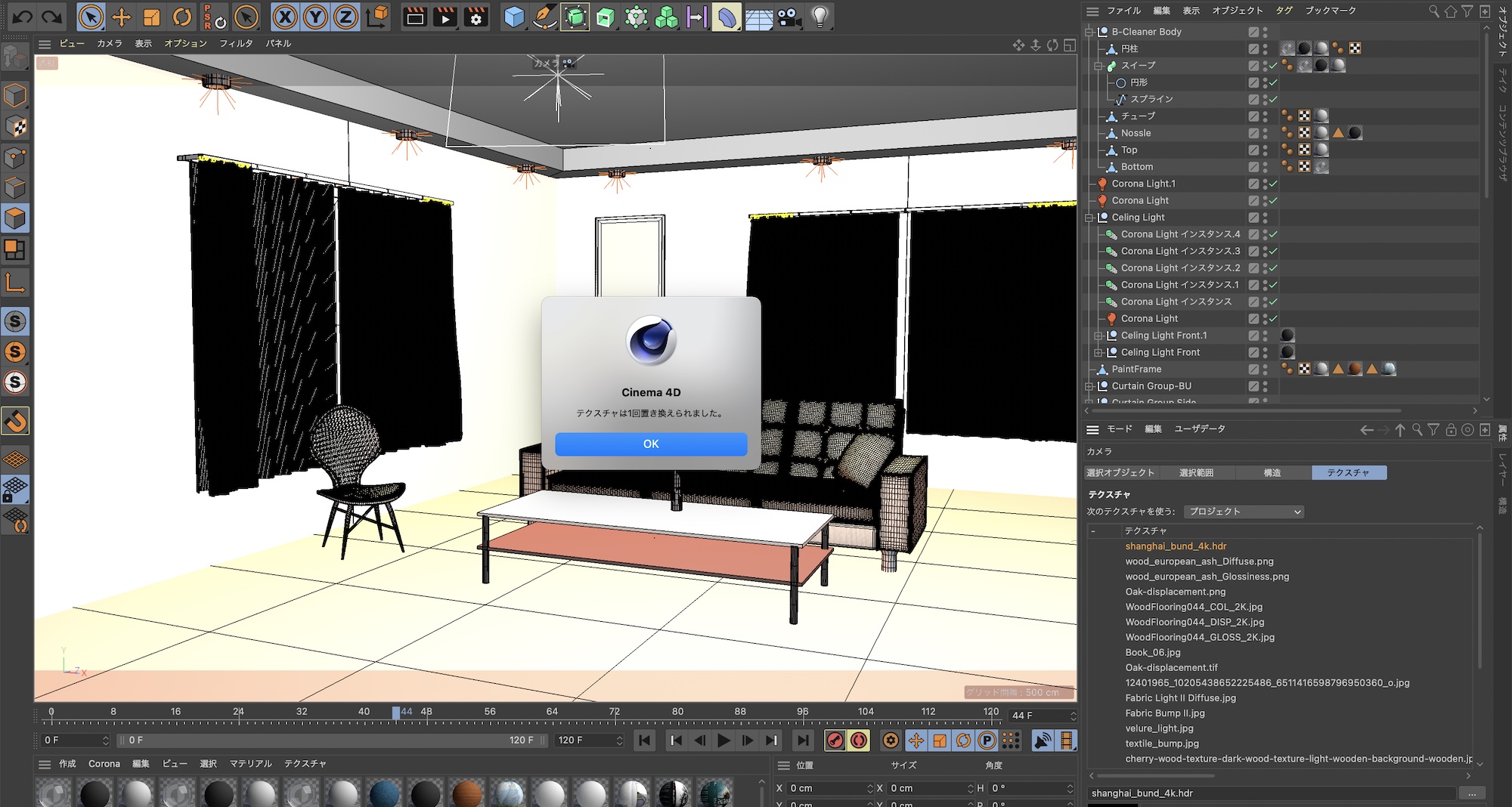
Task: Click the browse button next to the texture path
Action: tap(1471, 793)
